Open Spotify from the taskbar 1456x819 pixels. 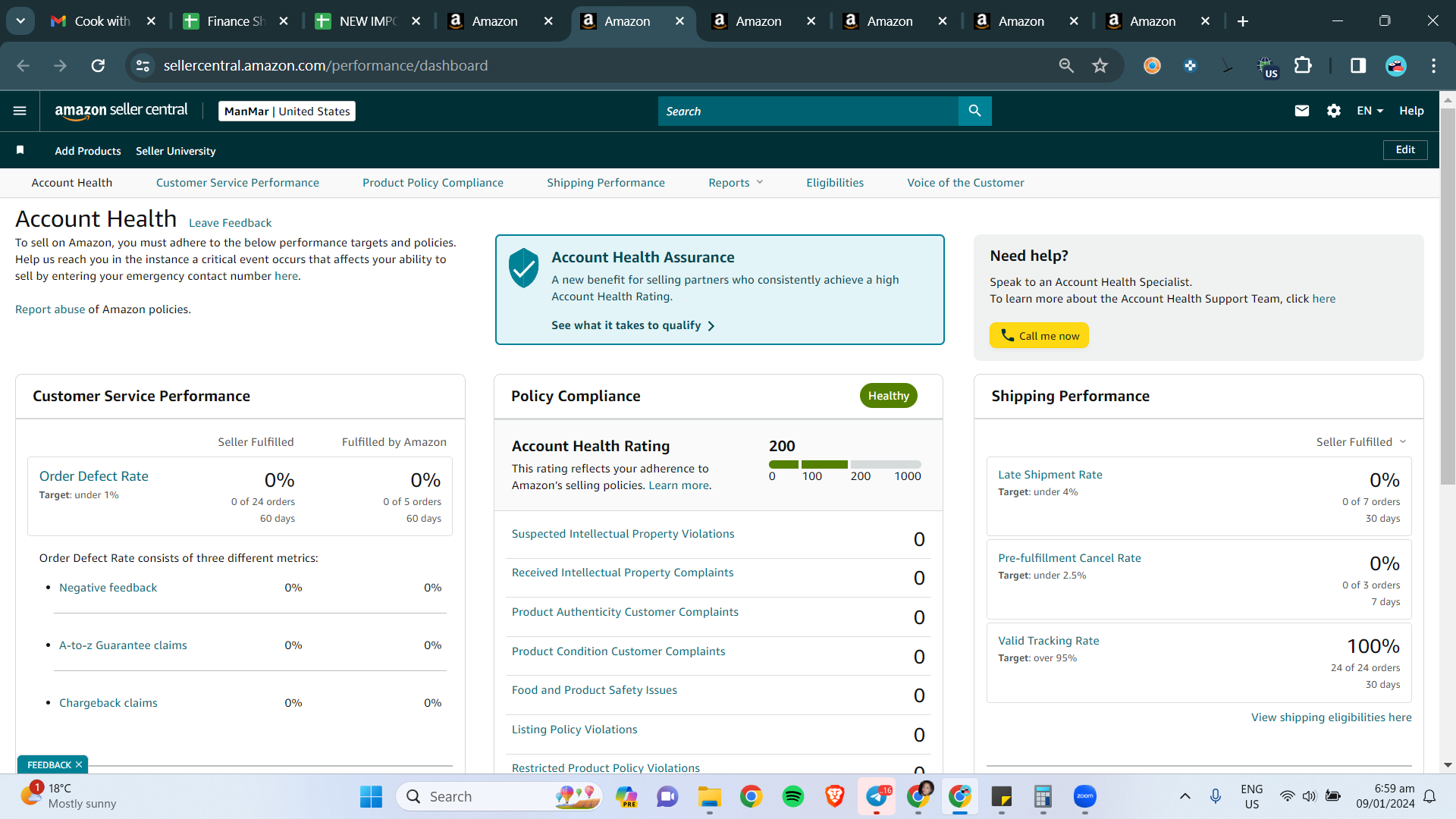(x=793, y=796)
